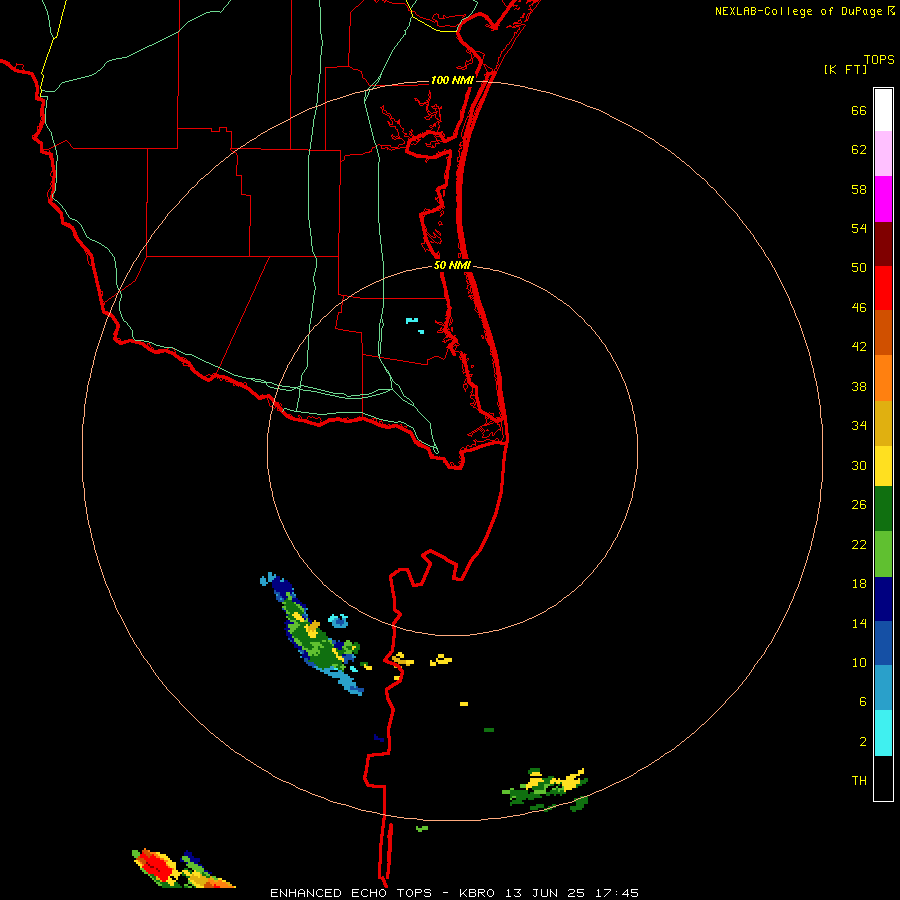Click the 18 legend value

pos(859,584)
